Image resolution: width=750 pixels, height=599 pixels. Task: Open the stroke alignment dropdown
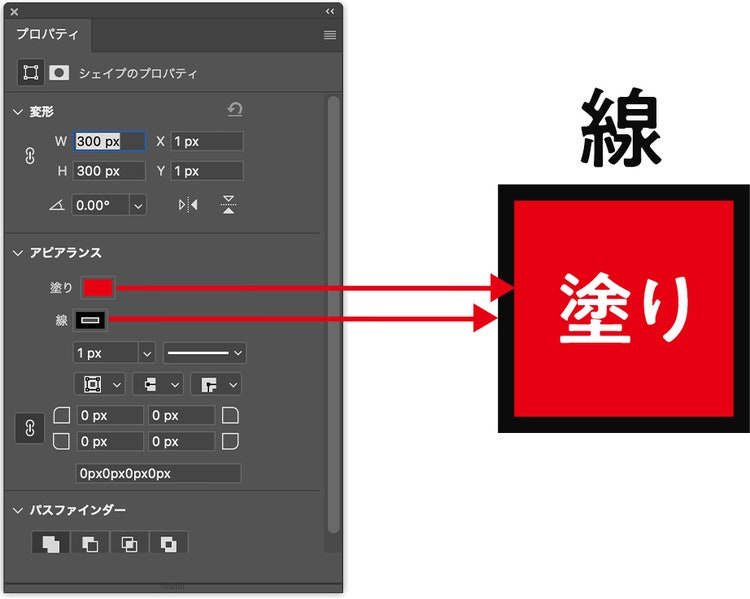point(100,384)
